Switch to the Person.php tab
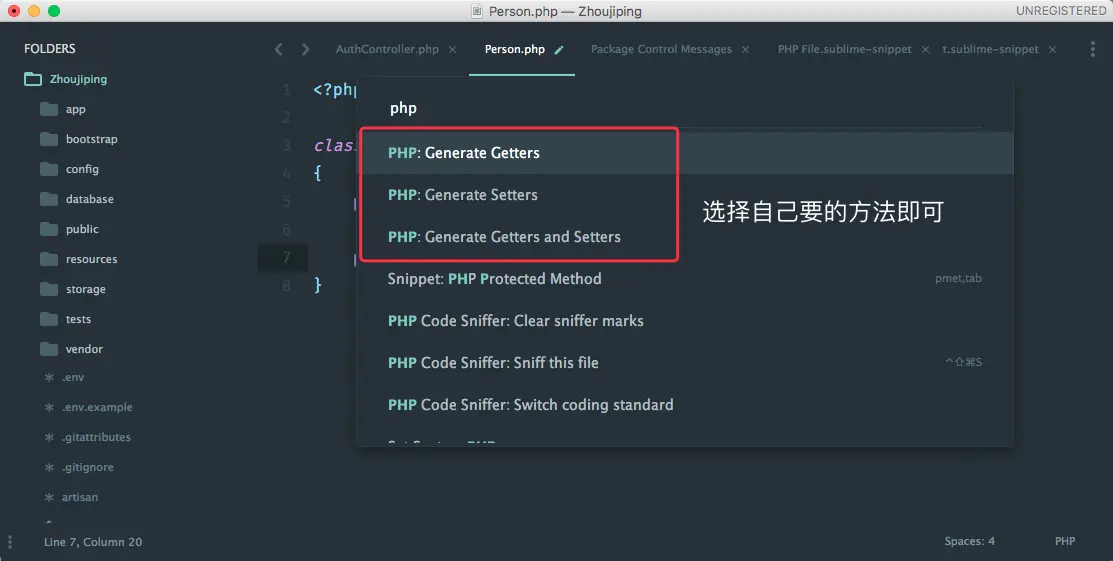This screenshot has width=1113, height=561. click(515, 49)
